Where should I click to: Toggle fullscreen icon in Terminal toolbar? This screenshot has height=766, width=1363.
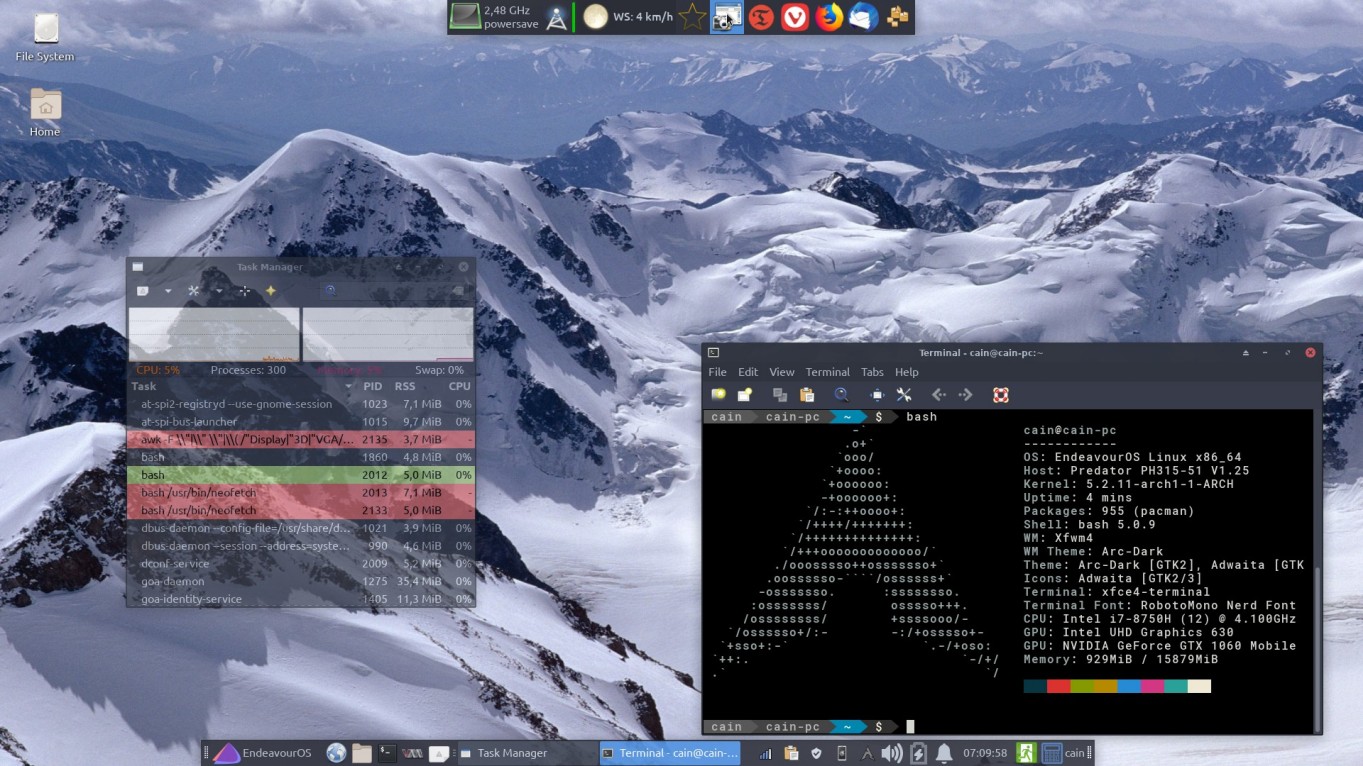(877, 395)
